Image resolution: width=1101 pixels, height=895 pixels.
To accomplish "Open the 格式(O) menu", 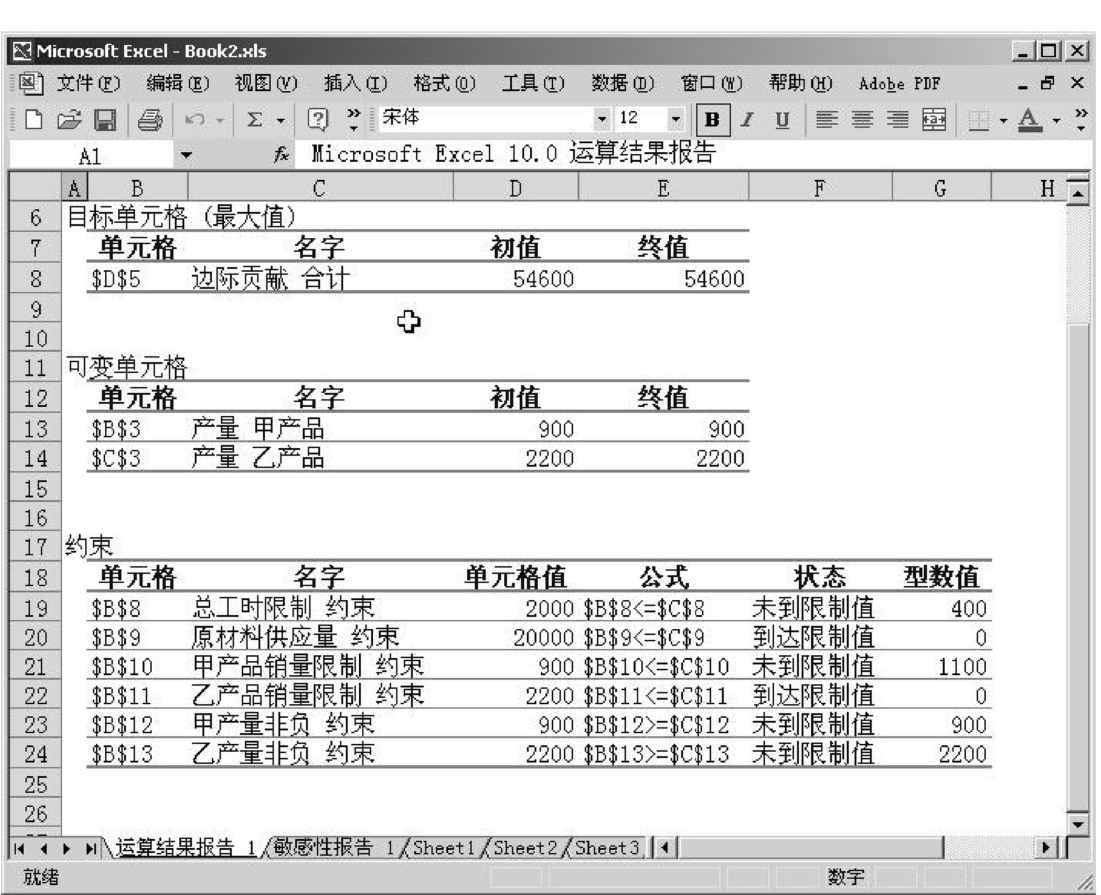I will (x=444, y=84).
